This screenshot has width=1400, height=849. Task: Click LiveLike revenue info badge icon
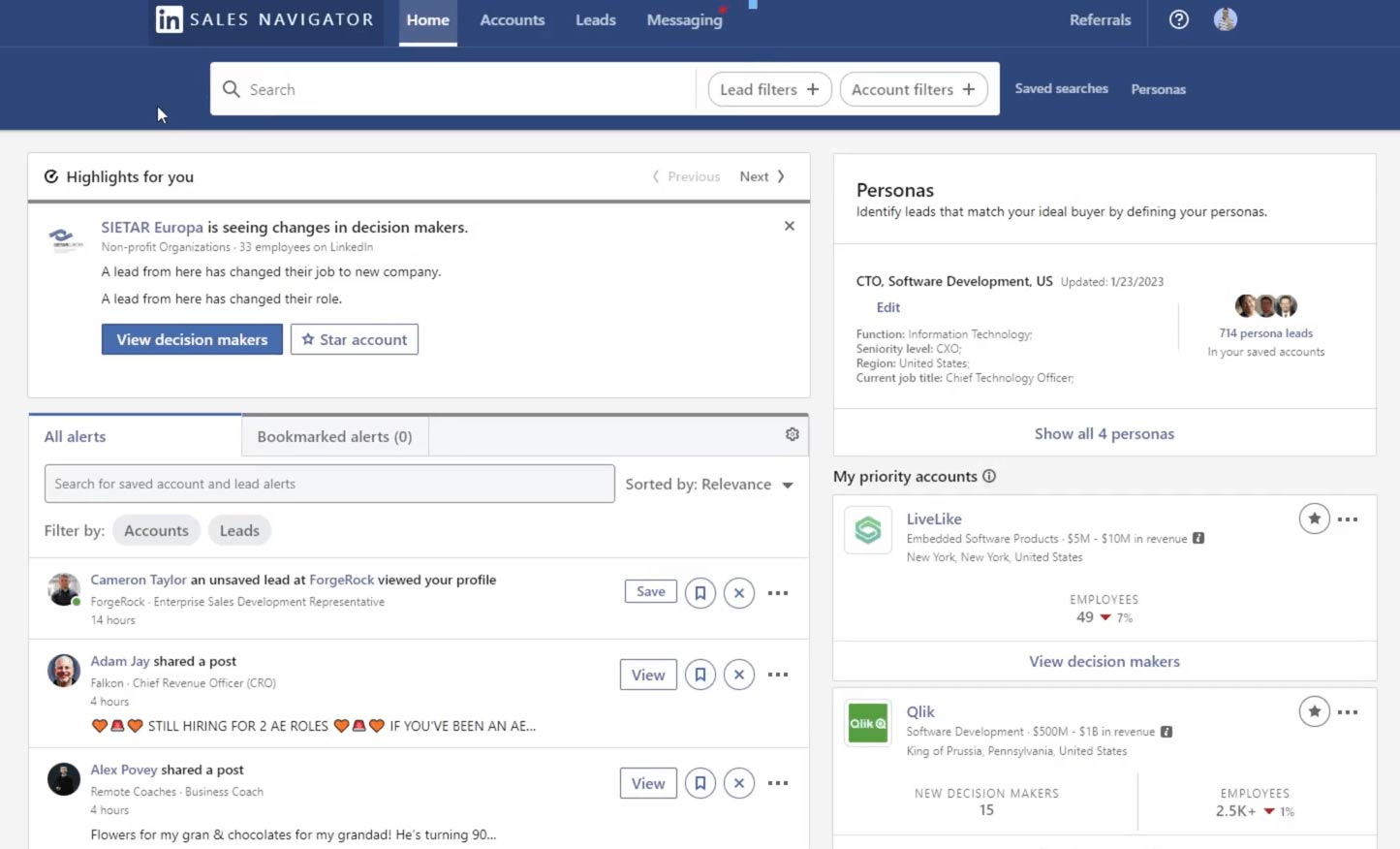point(1198,538)
